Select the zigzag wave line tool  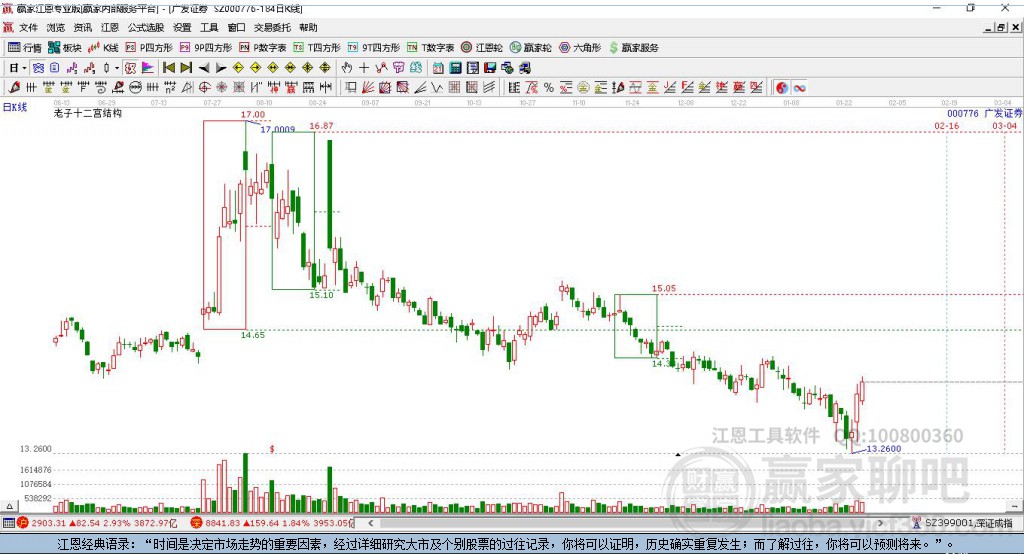437,88
